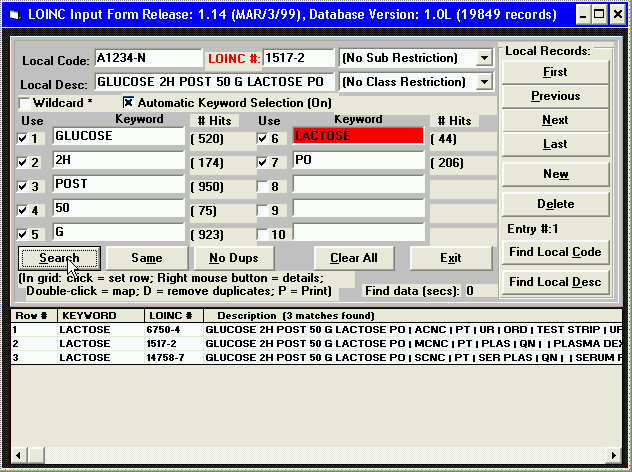
Task: Check the Use box for keyword 8
Action: click(x=262, y=187)
